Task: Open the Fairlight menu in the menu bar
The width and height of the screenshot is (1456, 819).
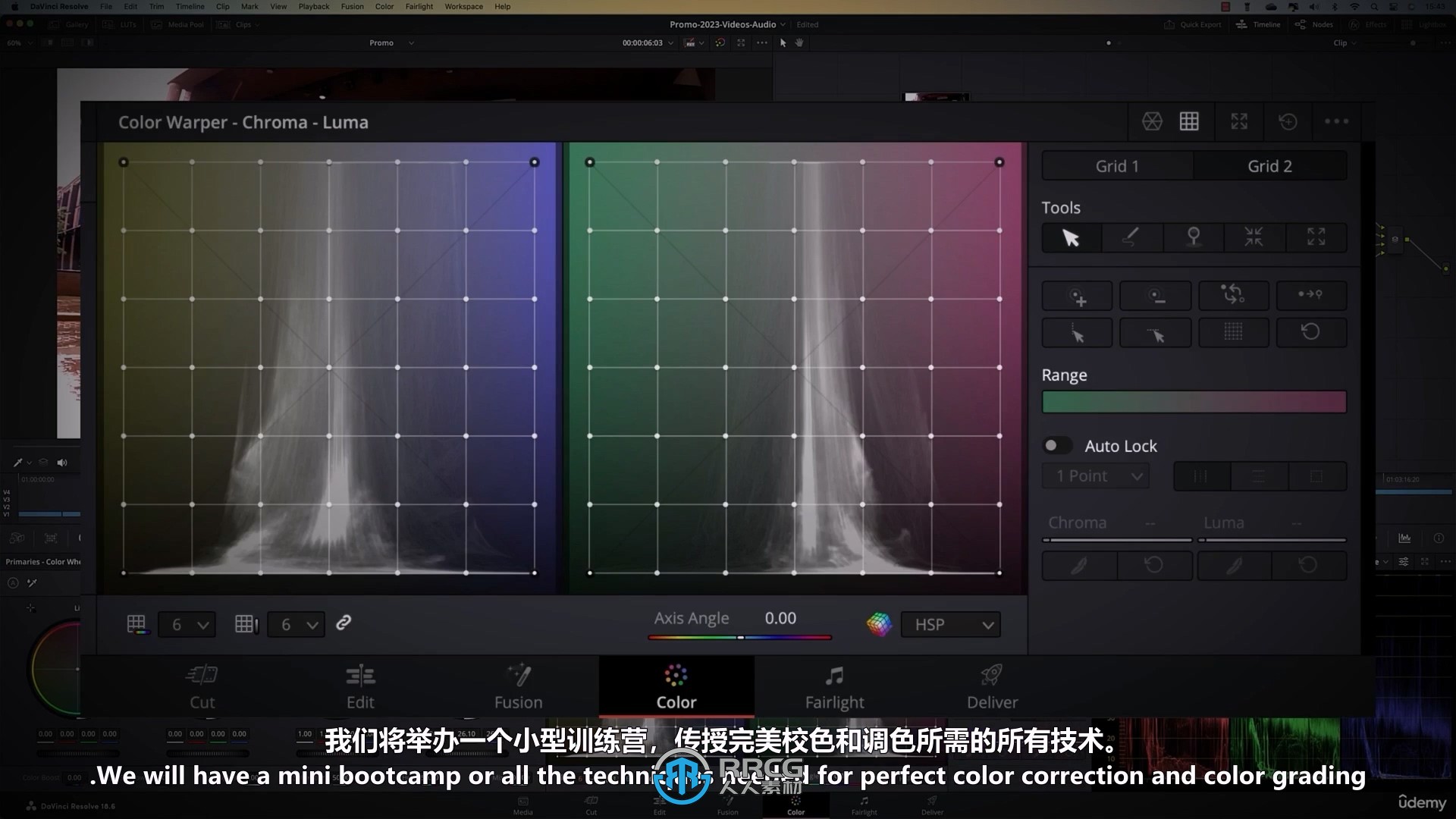Action: pyautogui.click(x=419, y=6)
